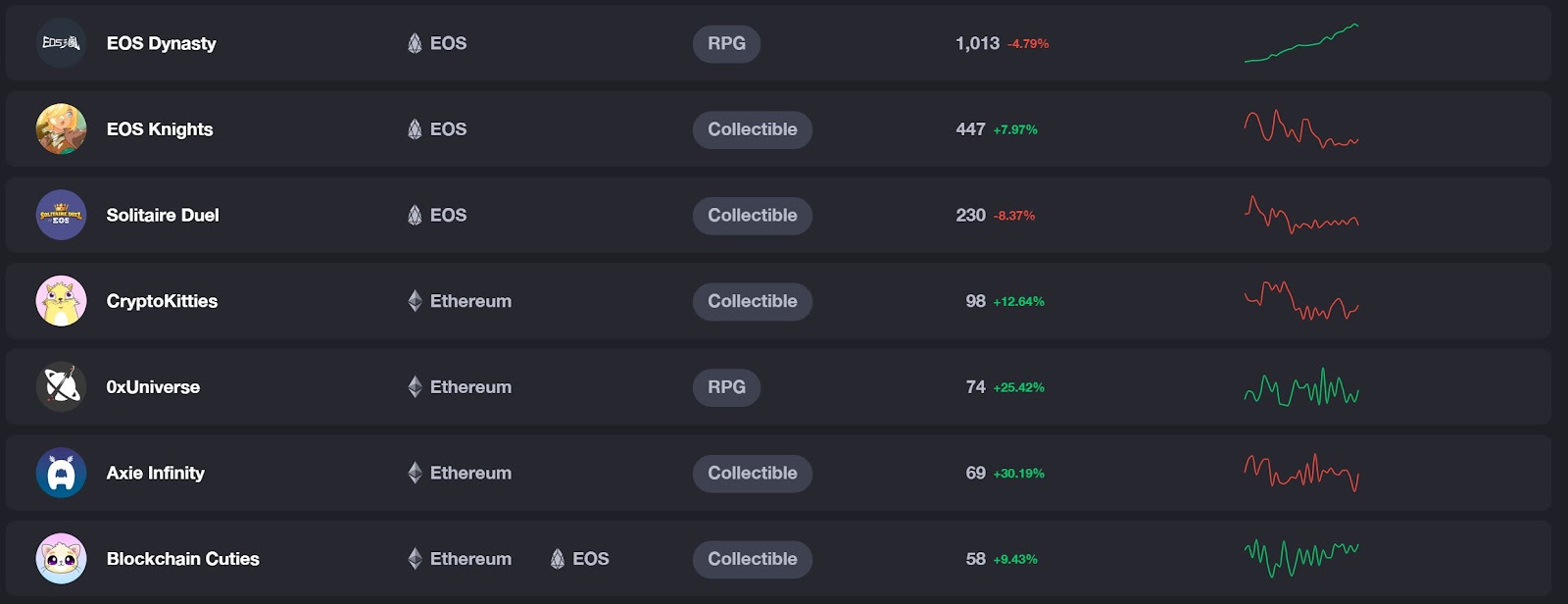This screenshot has width=1568, height=604.
Task: Open the CryptoKitties title link
Action: (x=162, y=301)
